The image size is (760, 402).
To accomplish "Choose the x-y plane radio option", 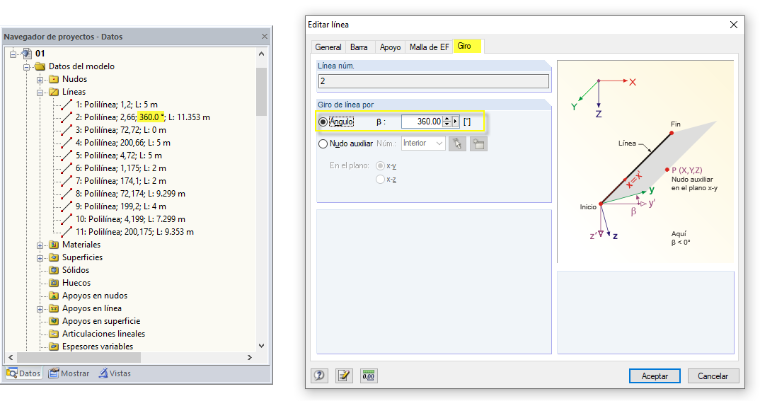I will click(380, 166).
